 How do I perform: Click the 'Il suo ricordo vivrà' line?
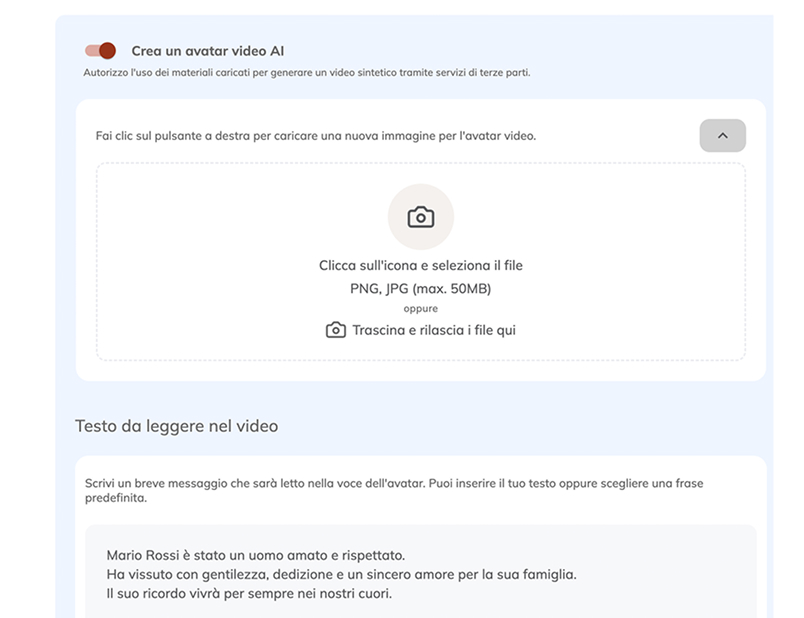tap(249, 594)
